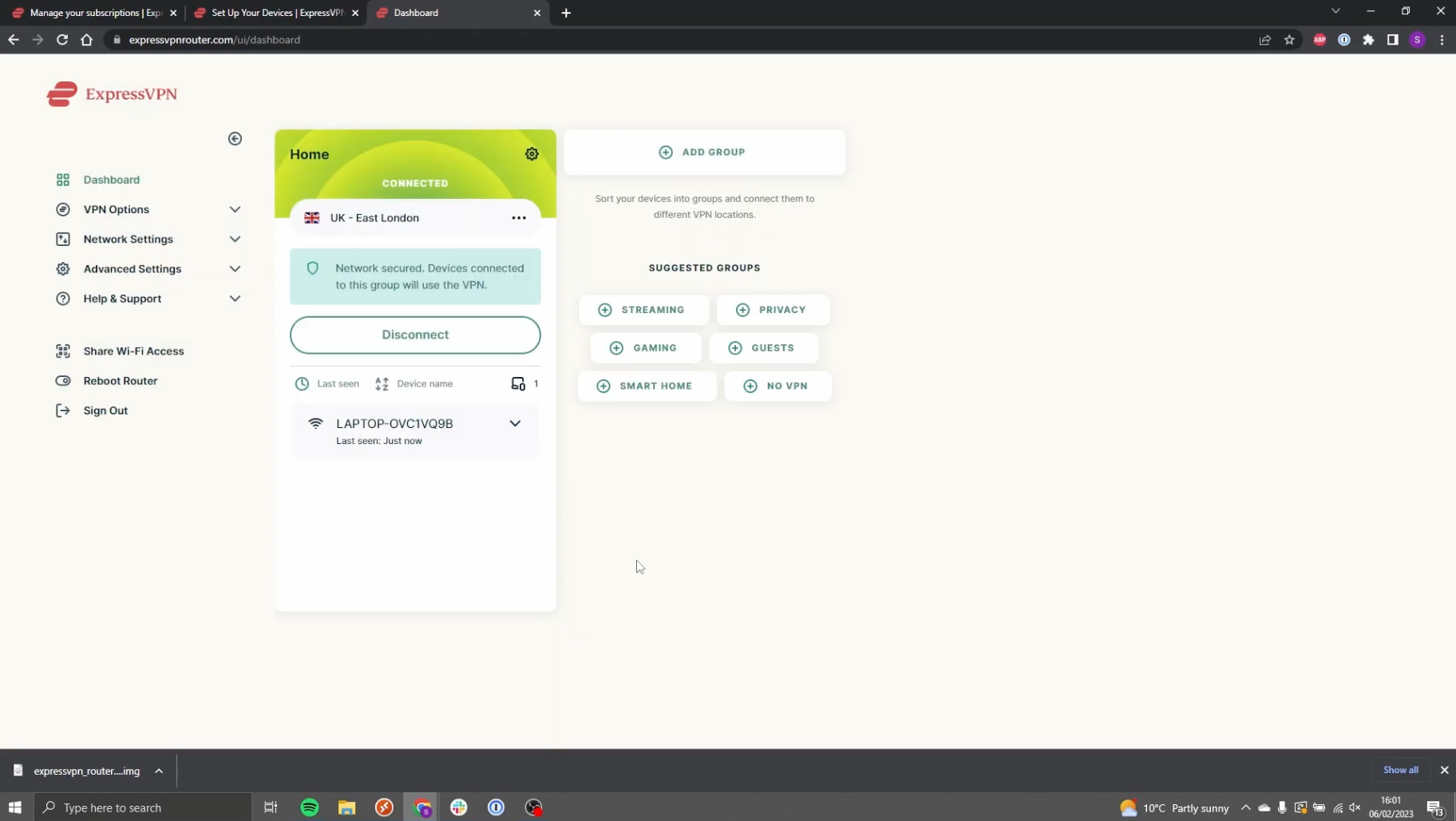Sort devices by last seen
Image resolution: width=1456 pixels, height=821 pixels.
coord(327,384)
